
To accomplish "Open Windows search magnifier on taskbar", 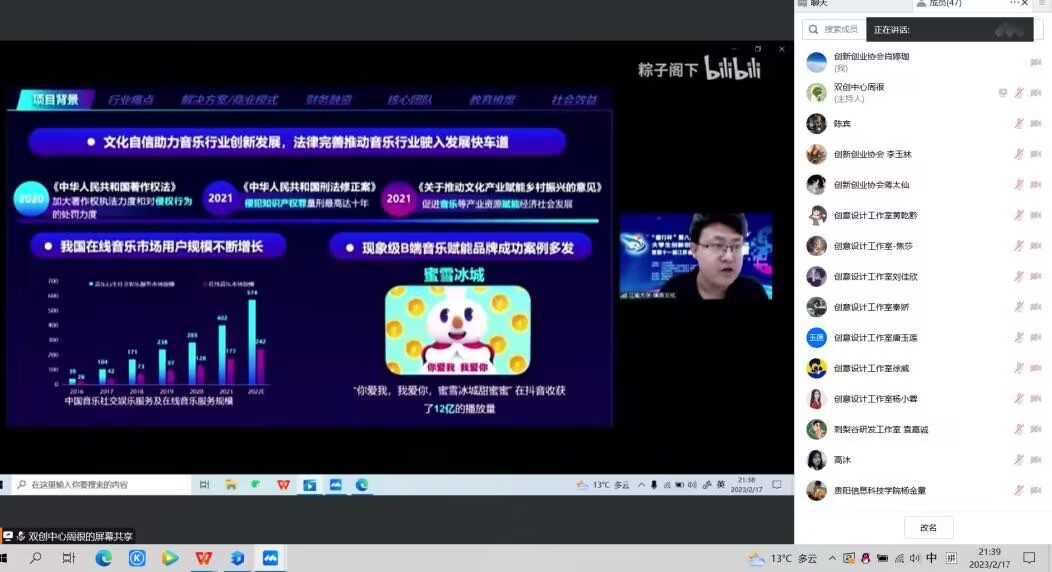I will click(36, 558).
